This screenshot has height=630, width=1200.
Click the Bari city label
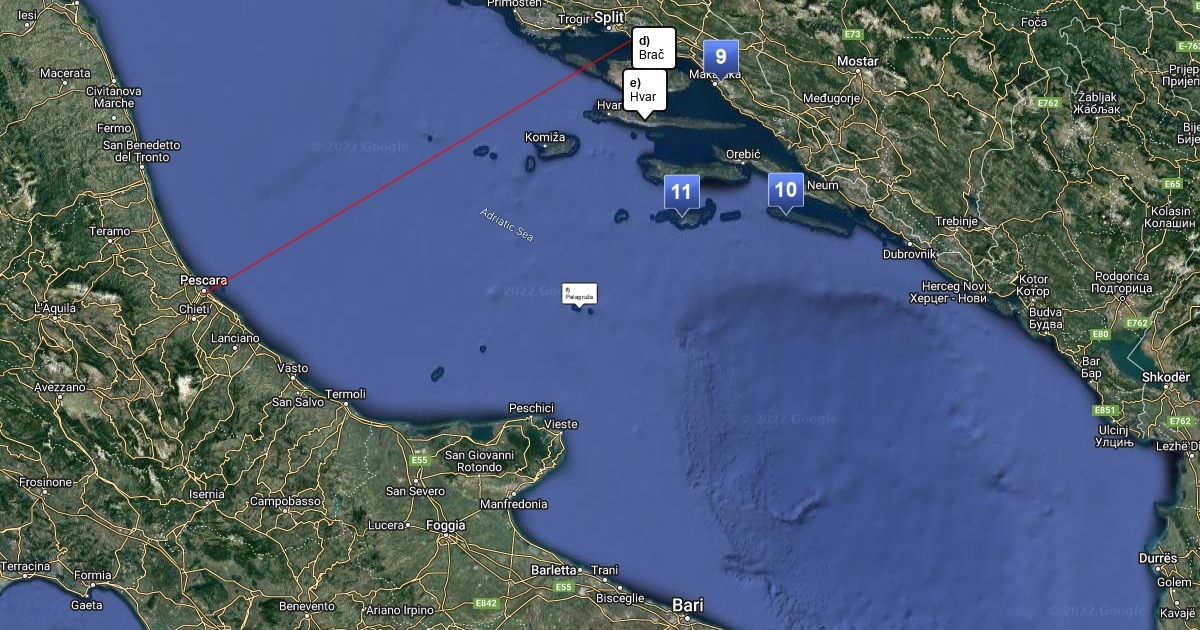pyautogui.click(x=688, y=605)
